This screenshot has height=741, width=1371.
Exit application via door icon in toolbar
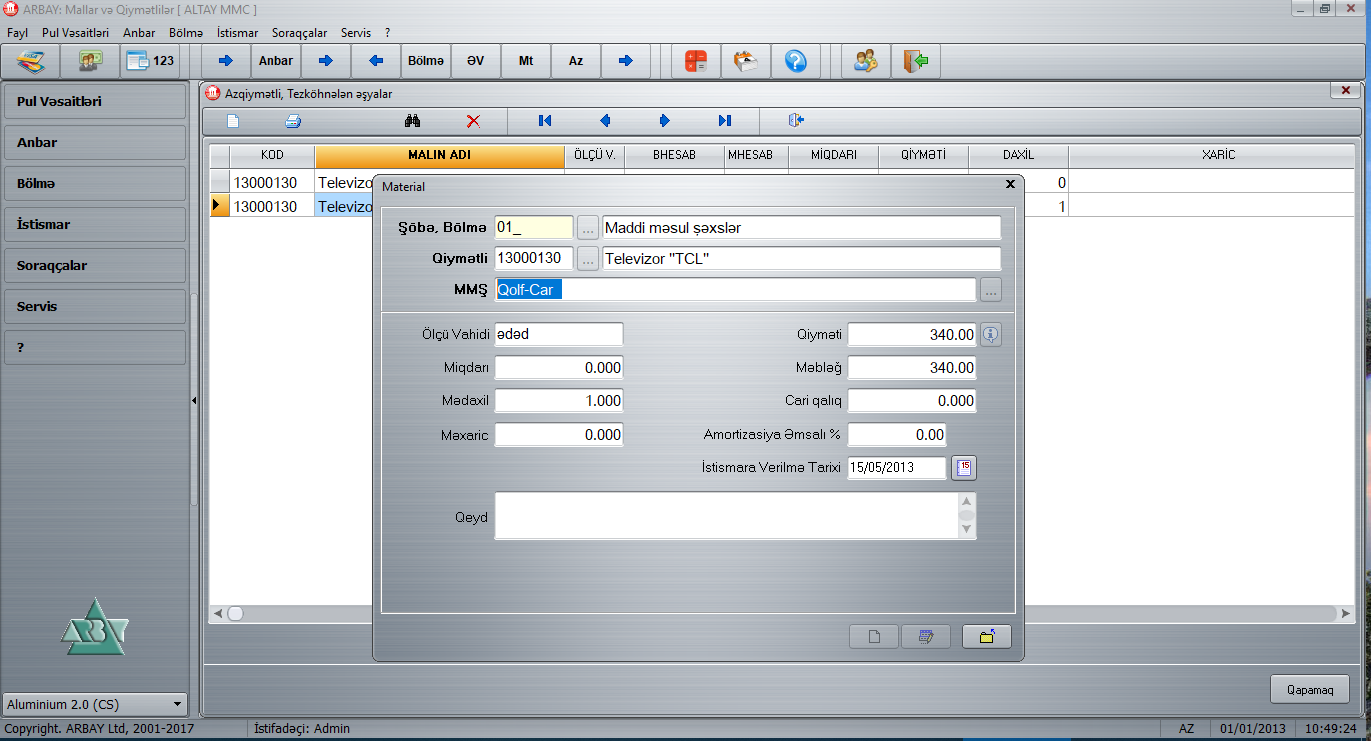[x=916, y=61]
